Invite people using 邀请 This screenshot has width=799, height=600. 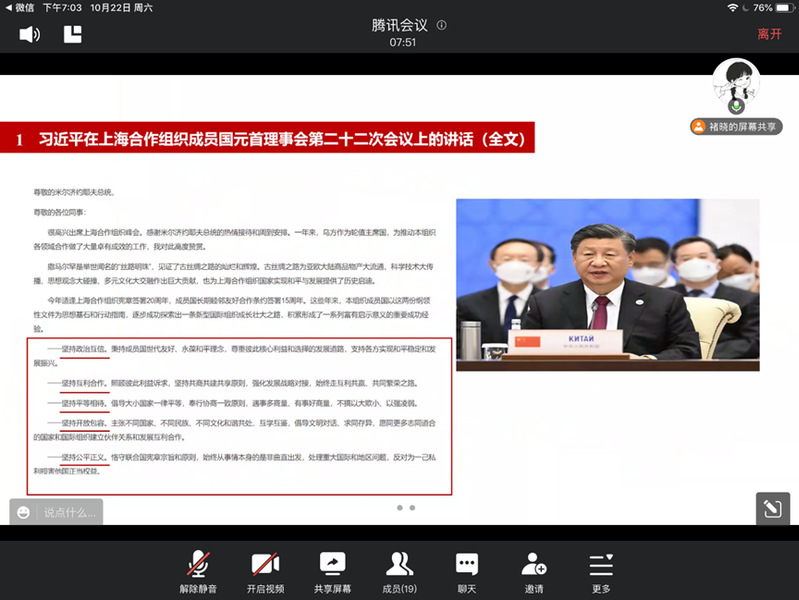(x=534, y=570)
